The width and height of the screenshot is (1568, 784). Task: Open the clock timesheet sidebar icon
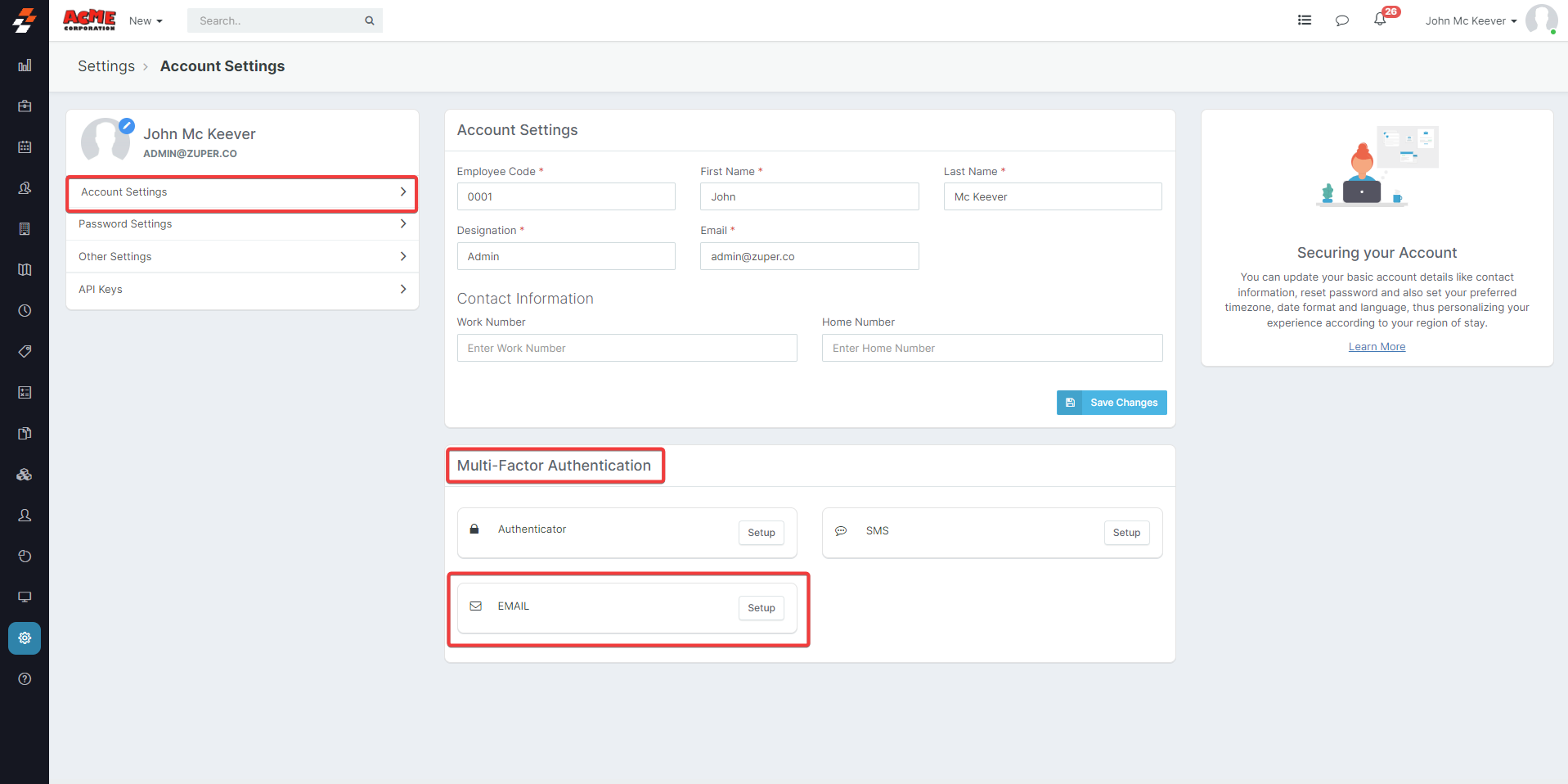point(25,311)
